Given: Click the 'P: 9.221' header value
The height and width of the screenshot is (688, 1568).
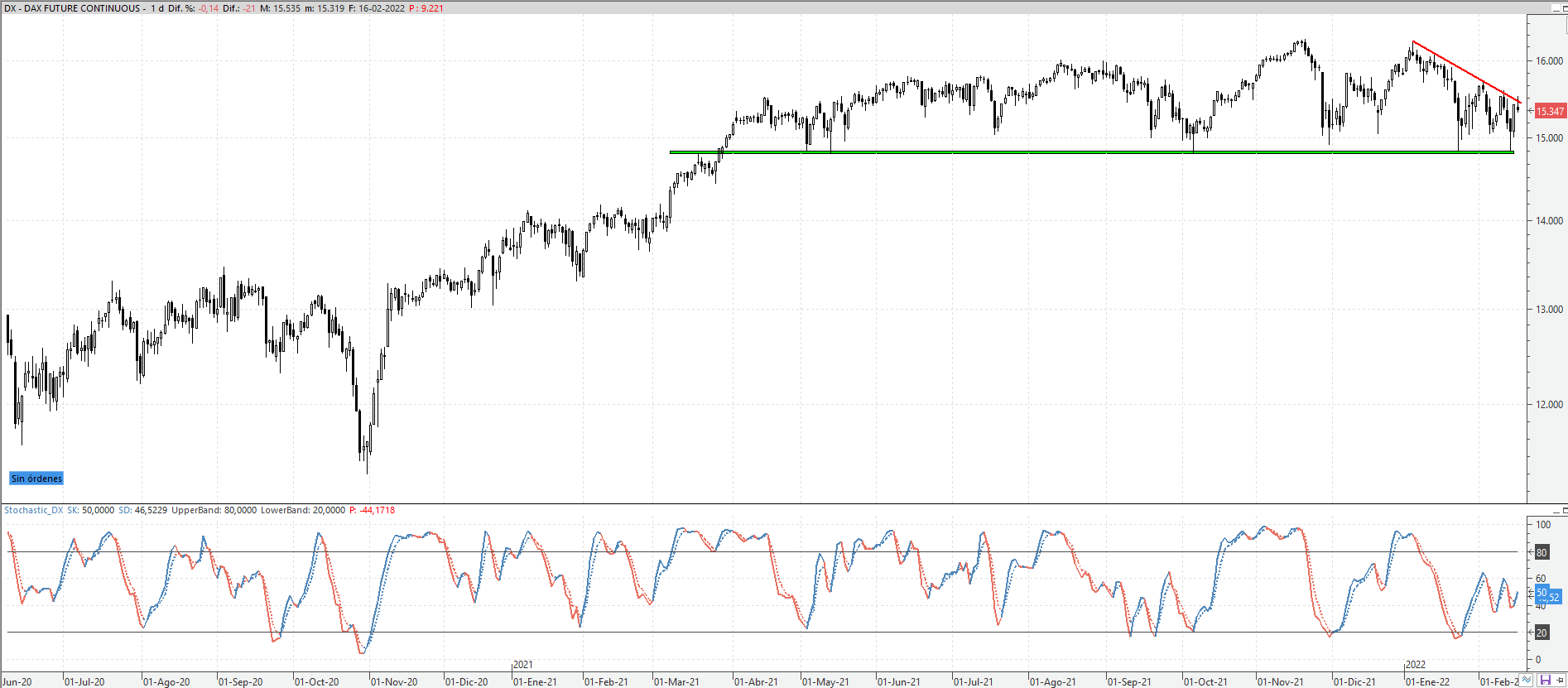Looking at the screenshot, I should click(x=426, y=8).
